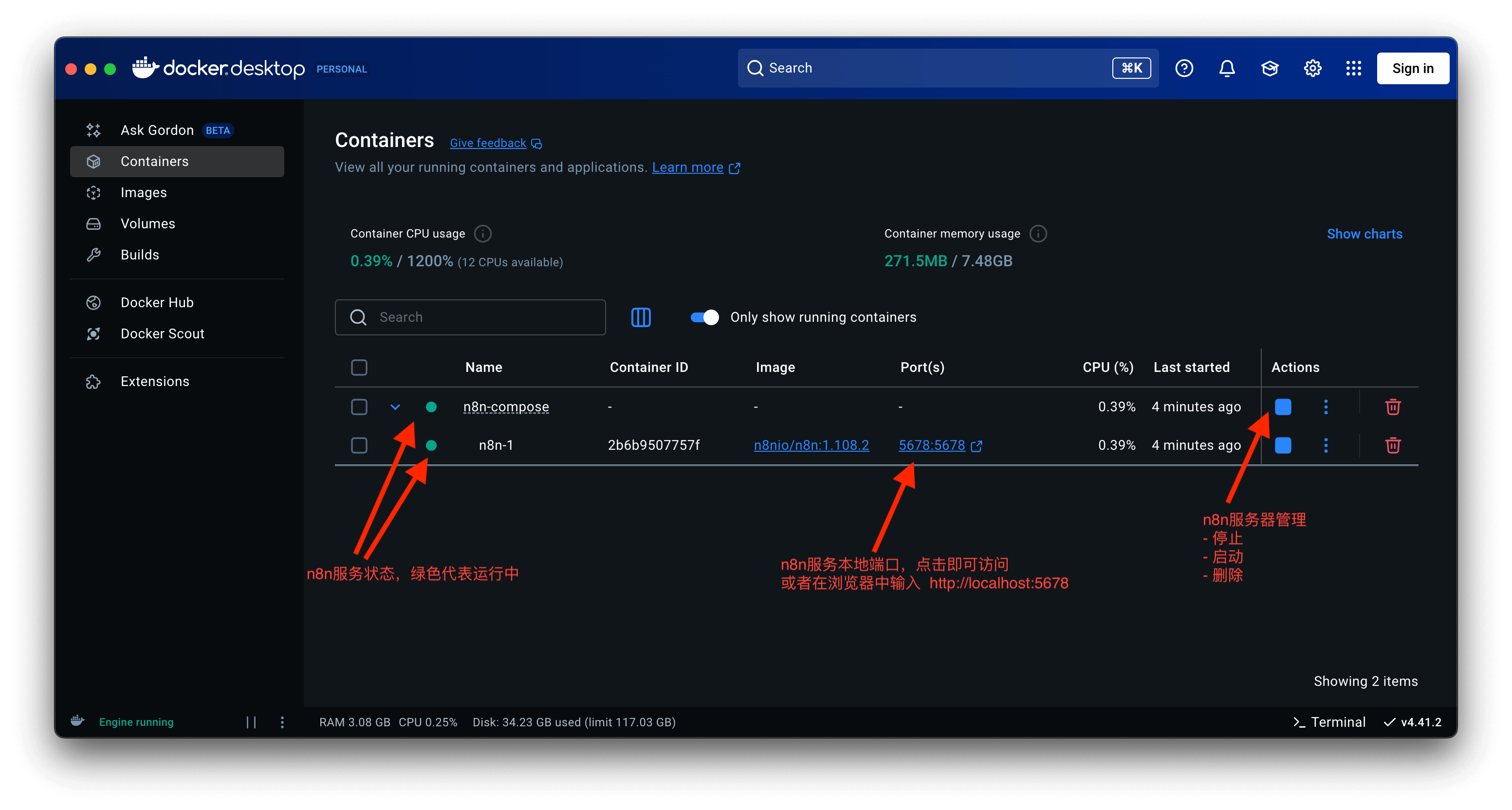
Task: Select the Images sidebar icon
Action: click(x=94, y=192)
